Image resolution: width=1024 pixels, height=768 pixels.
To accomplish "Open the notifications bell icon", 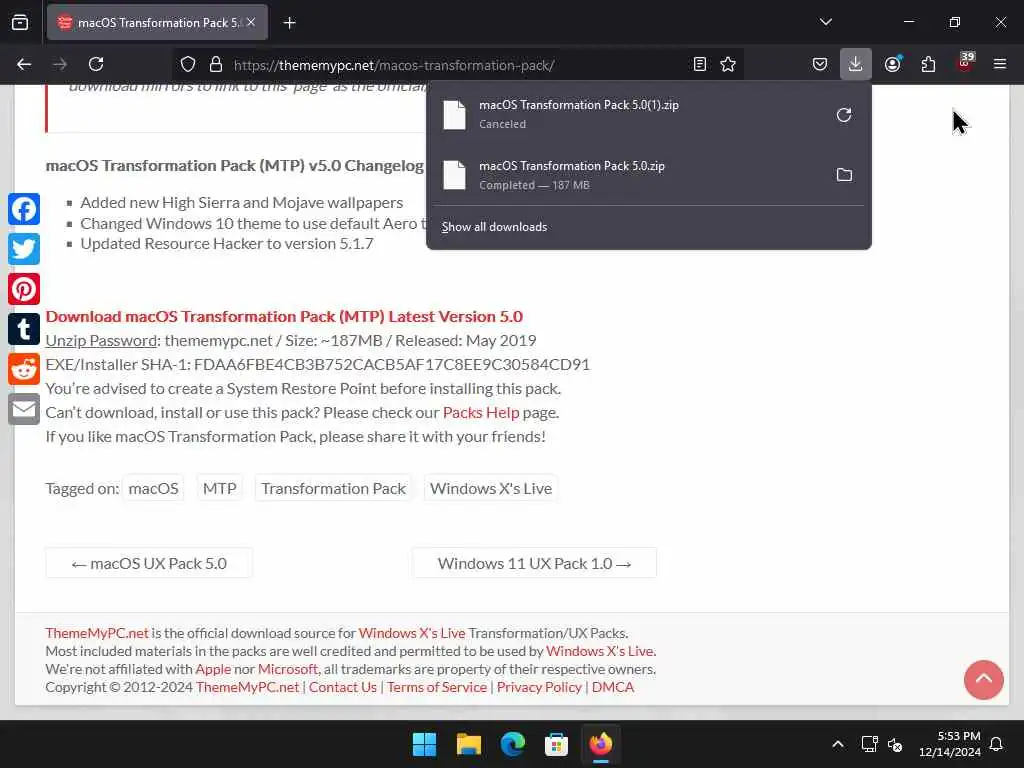I will pyautogui.click(x=996, y=744).
